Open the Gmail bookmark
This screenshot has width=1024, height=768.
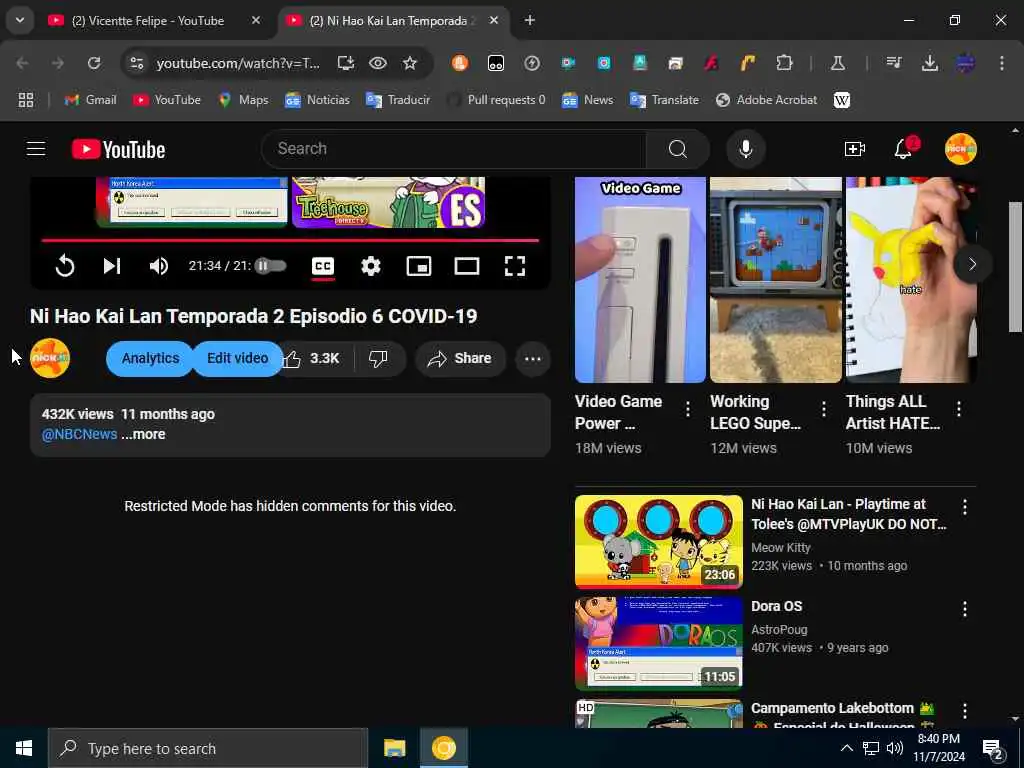pos(91,100)
